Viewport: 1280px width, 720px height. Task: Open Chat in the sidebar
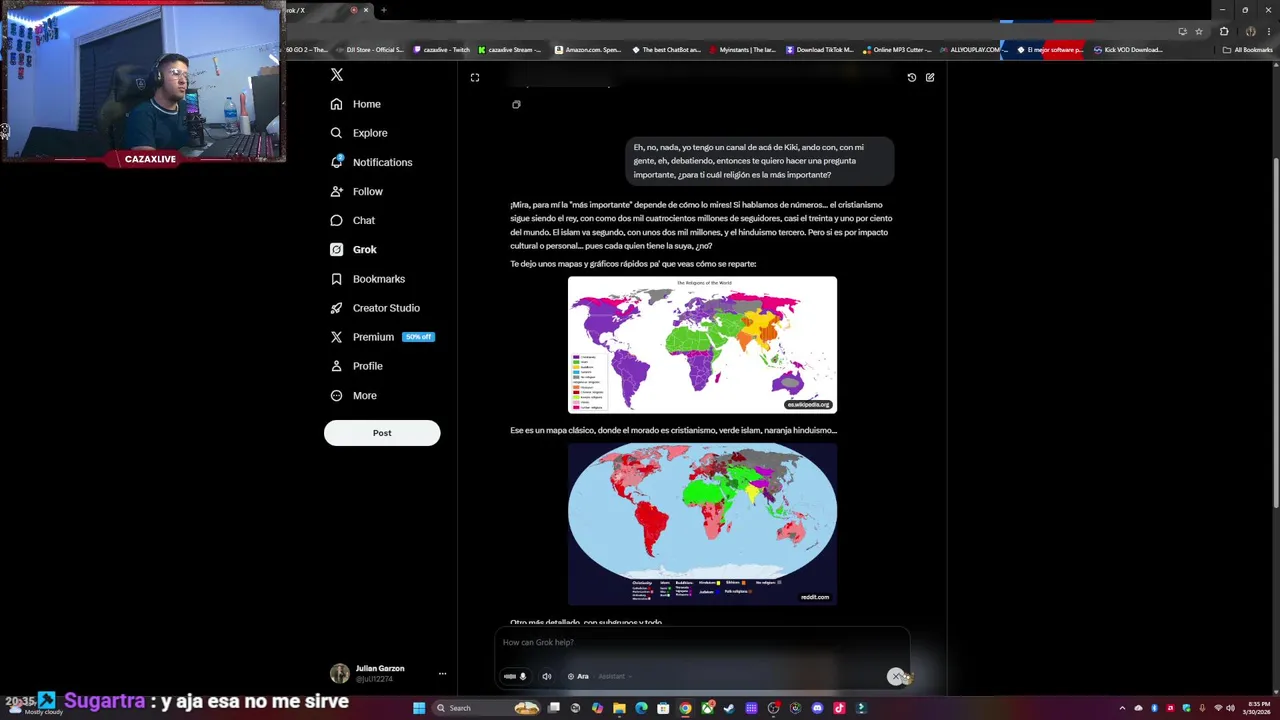[353, 220]
